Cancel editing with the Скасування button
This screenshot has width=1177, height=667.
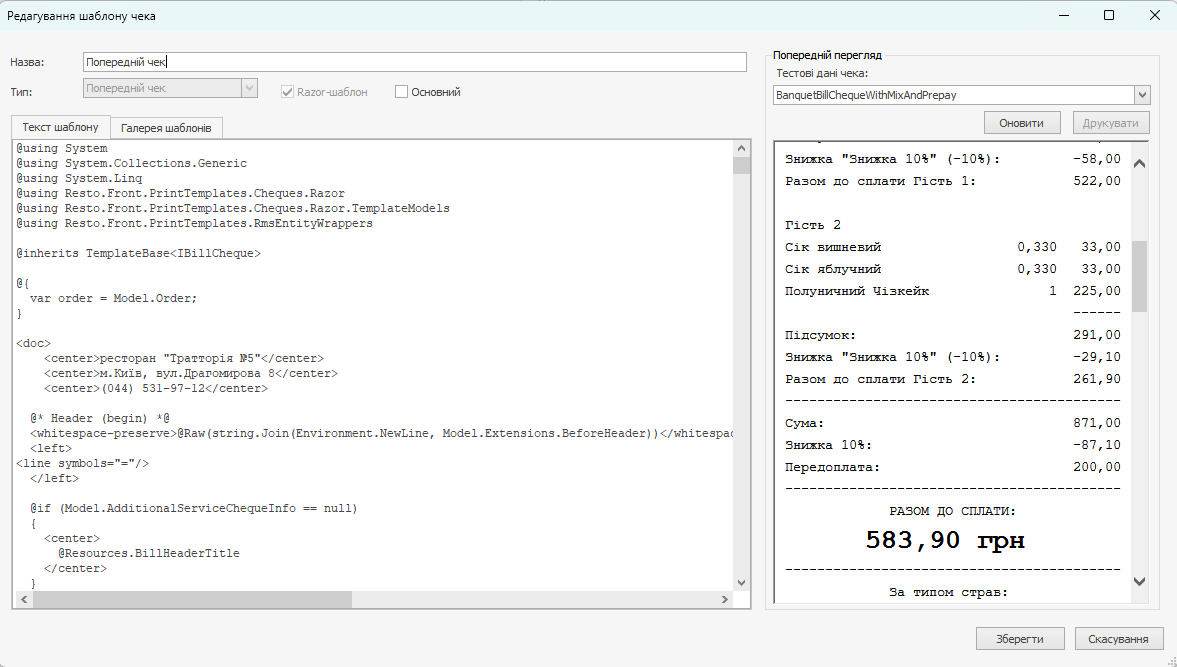(1119, 639)
